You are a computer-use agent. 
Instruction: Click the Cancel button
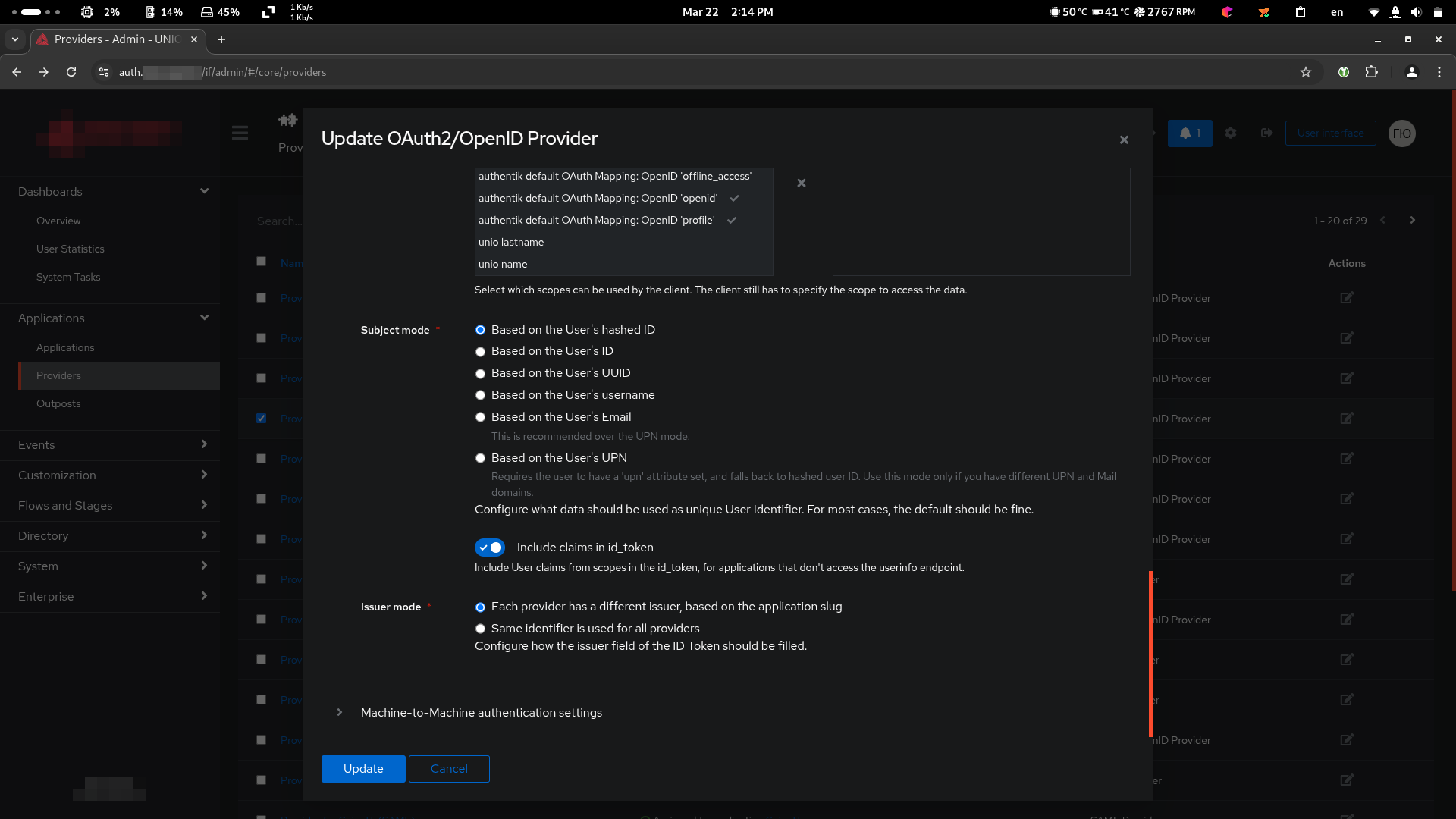click(449, 769)
